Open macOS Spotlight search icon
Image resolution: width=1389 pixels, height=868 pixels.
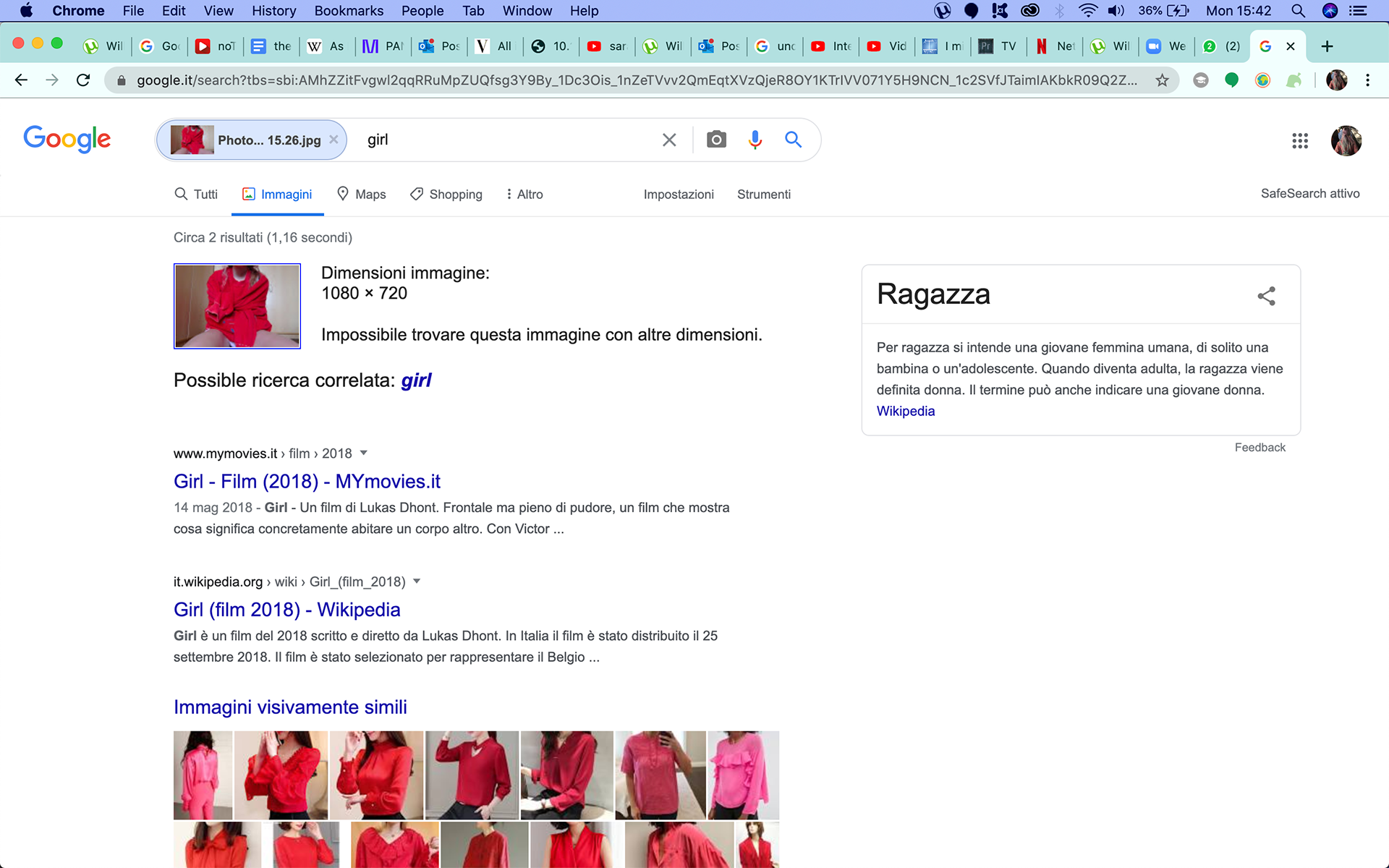pos(1298,11)
